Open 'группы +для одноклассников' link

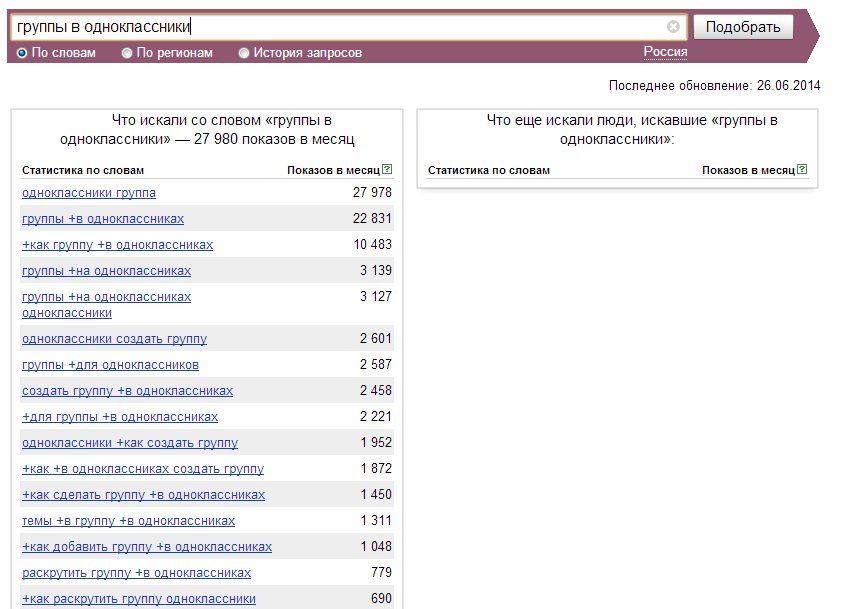[110, 365]
